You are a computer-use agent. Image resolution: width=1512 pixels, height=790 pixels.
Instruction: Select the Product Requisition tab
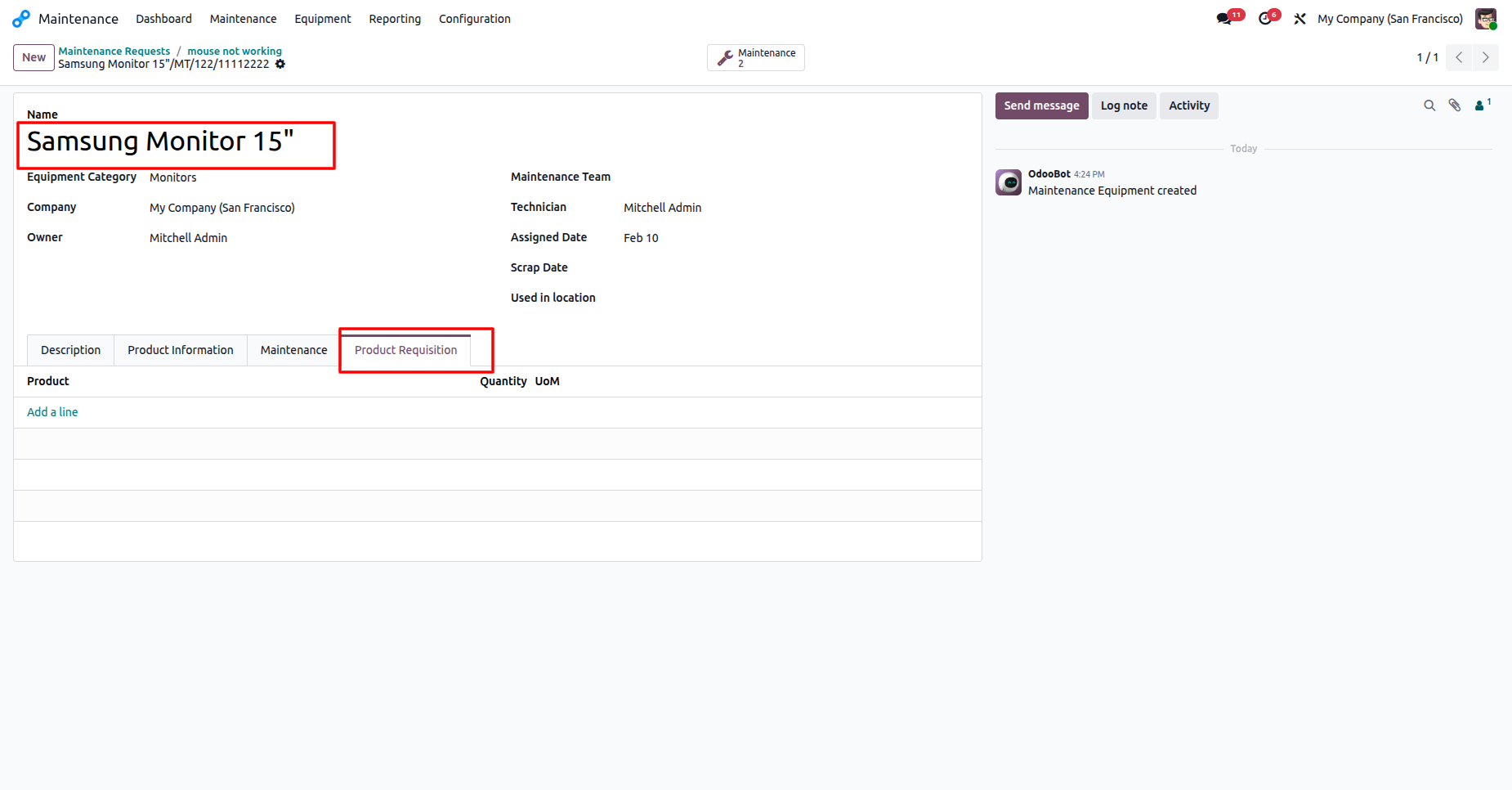pos(406,350)
